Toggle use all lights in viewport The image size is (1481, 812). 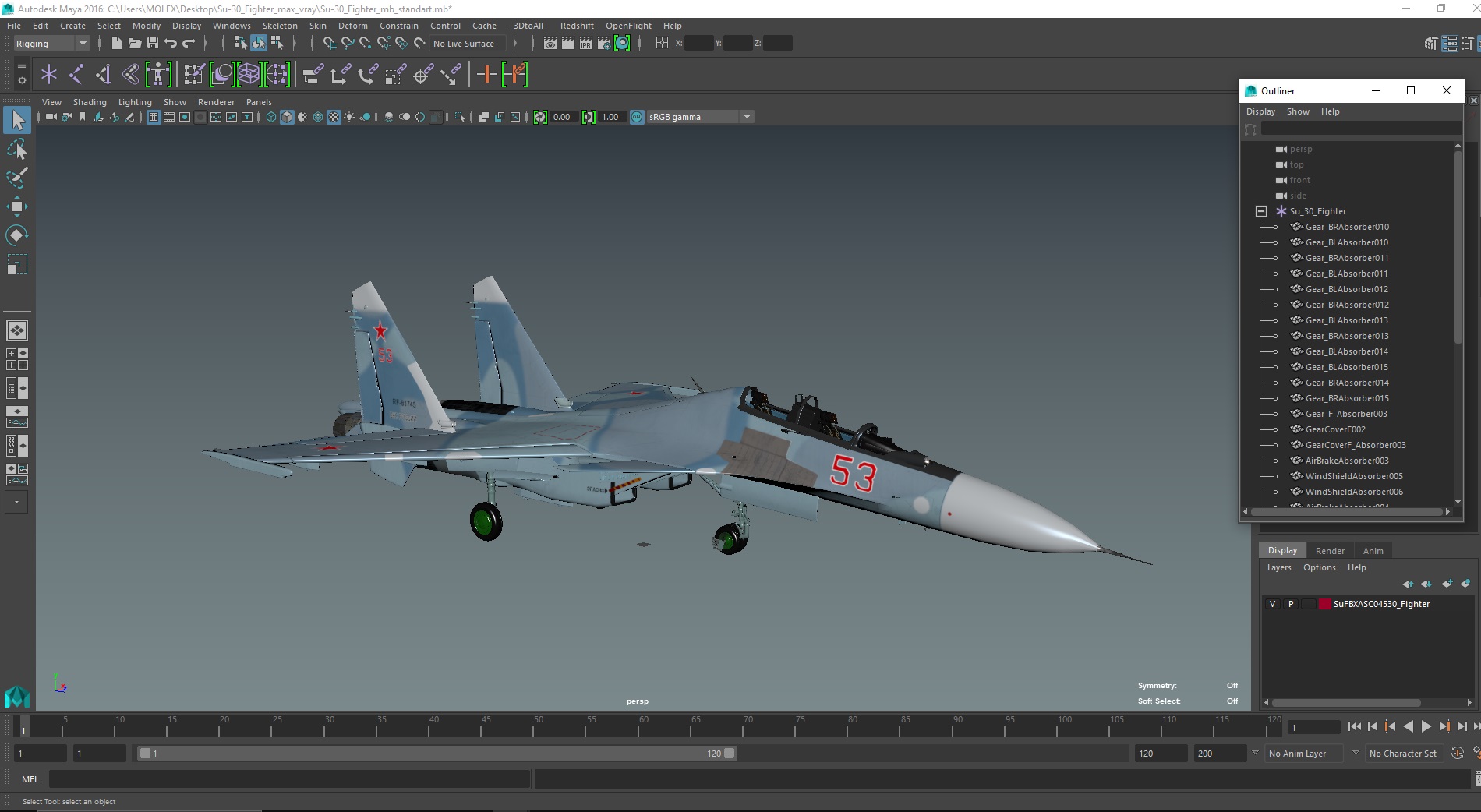pos(349,117)
